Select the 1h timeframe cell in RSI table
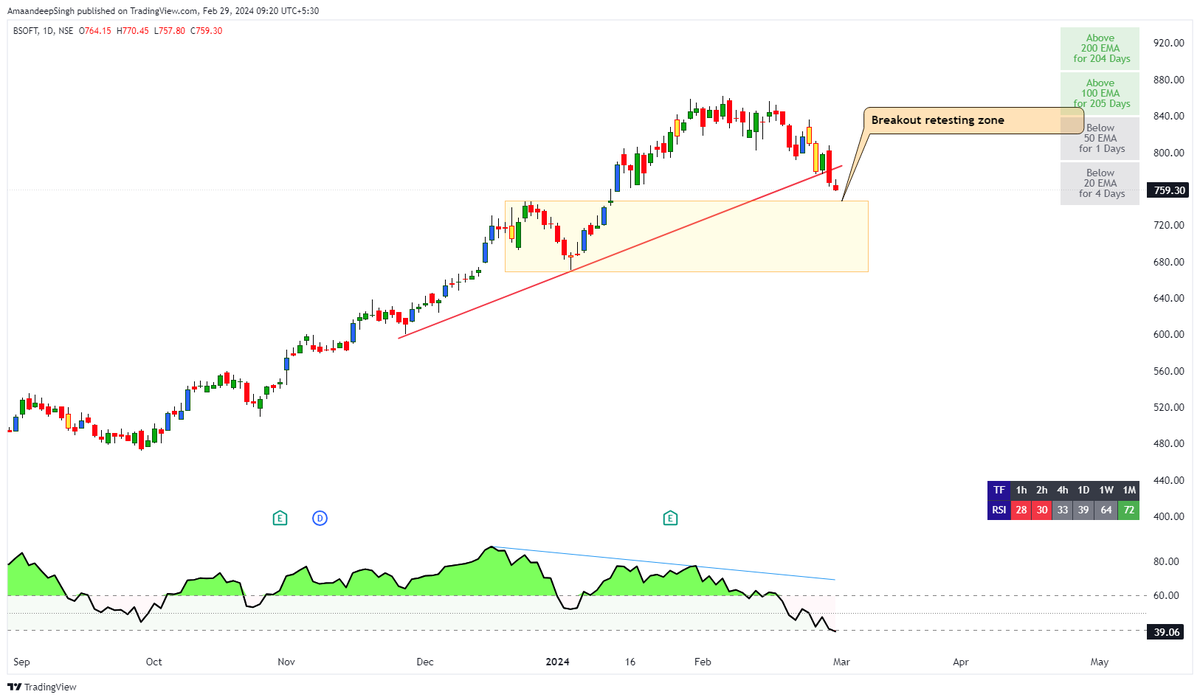Screen dimensions: 1200x700 [1020, 490]
